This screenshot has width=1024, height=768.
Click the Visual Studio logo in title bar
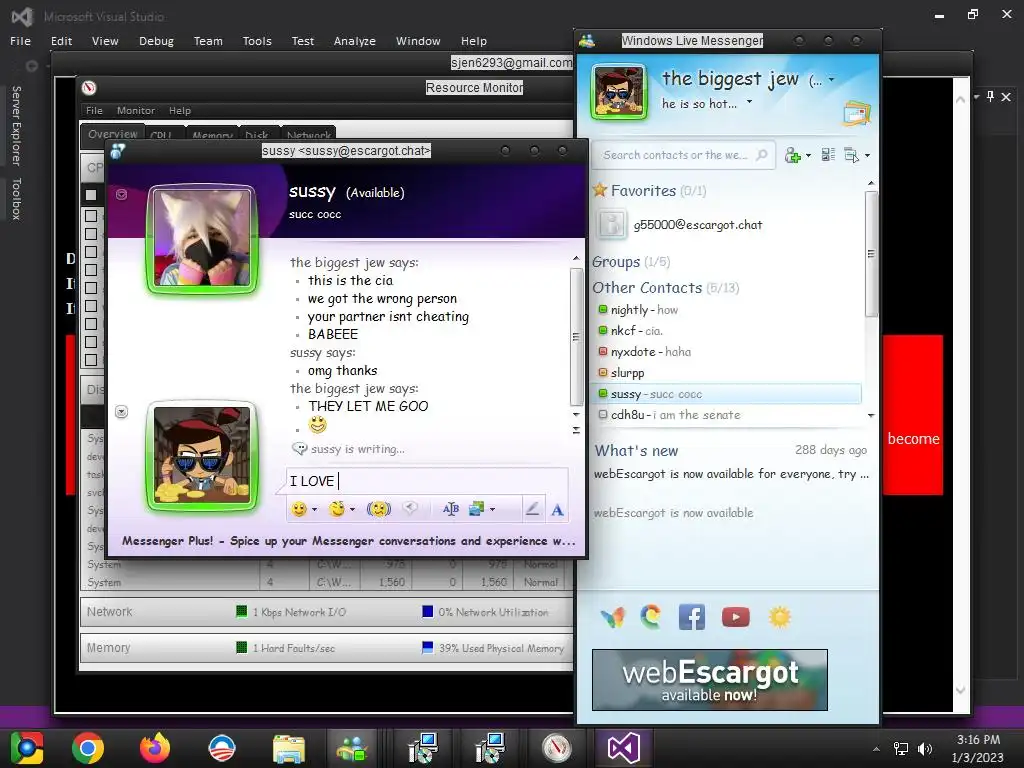click(22, 16)
